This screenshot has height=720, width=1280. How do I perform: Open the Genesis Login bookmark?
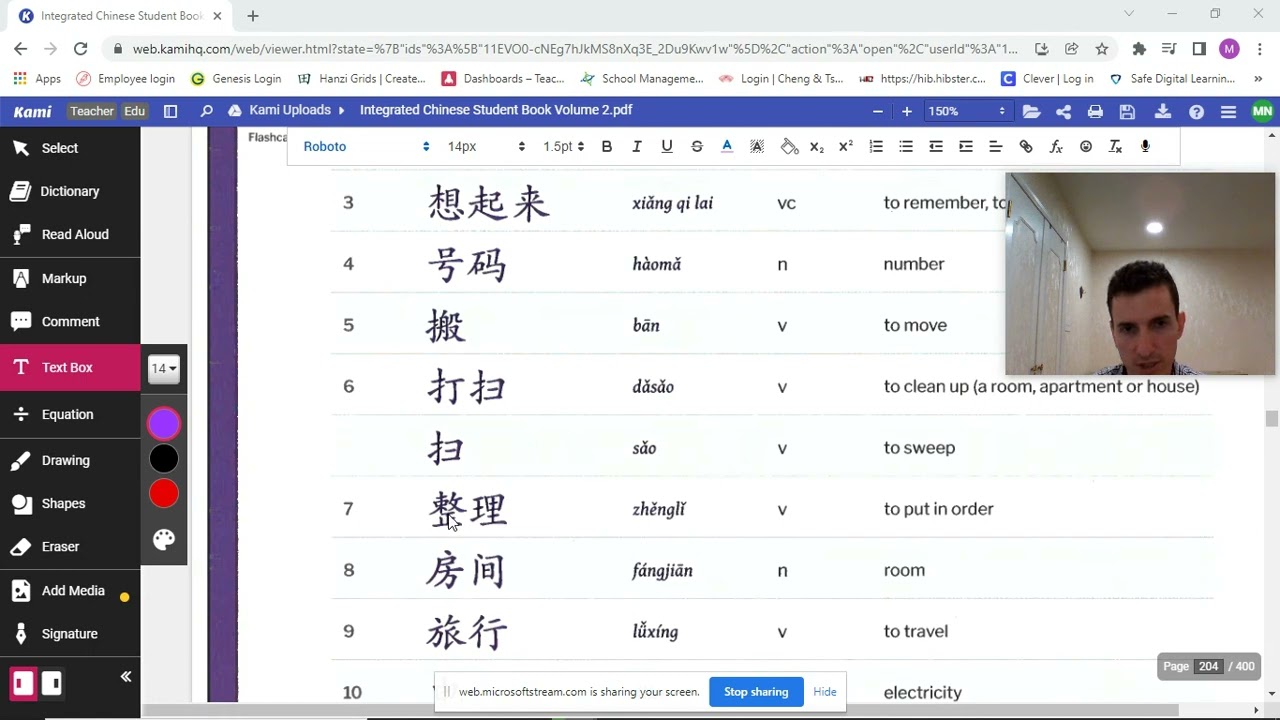click(x=235, y=79)
